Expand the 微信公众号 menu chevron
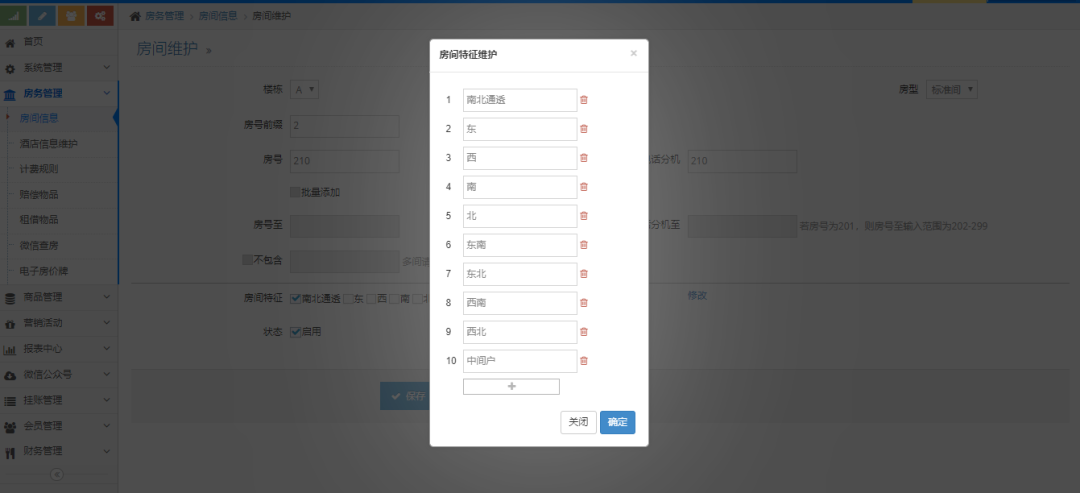Image resolution: width=1080 pixels, height=493 pixels. (x=107, y=374)
